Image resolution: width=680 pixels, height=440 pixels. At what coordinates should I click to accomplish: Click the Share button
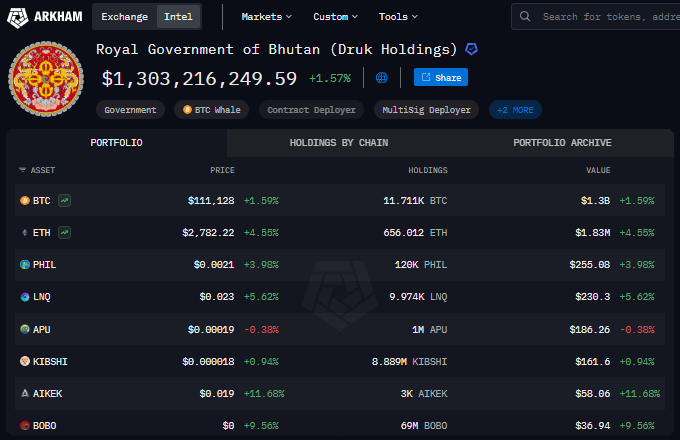(x=441, y=77)
